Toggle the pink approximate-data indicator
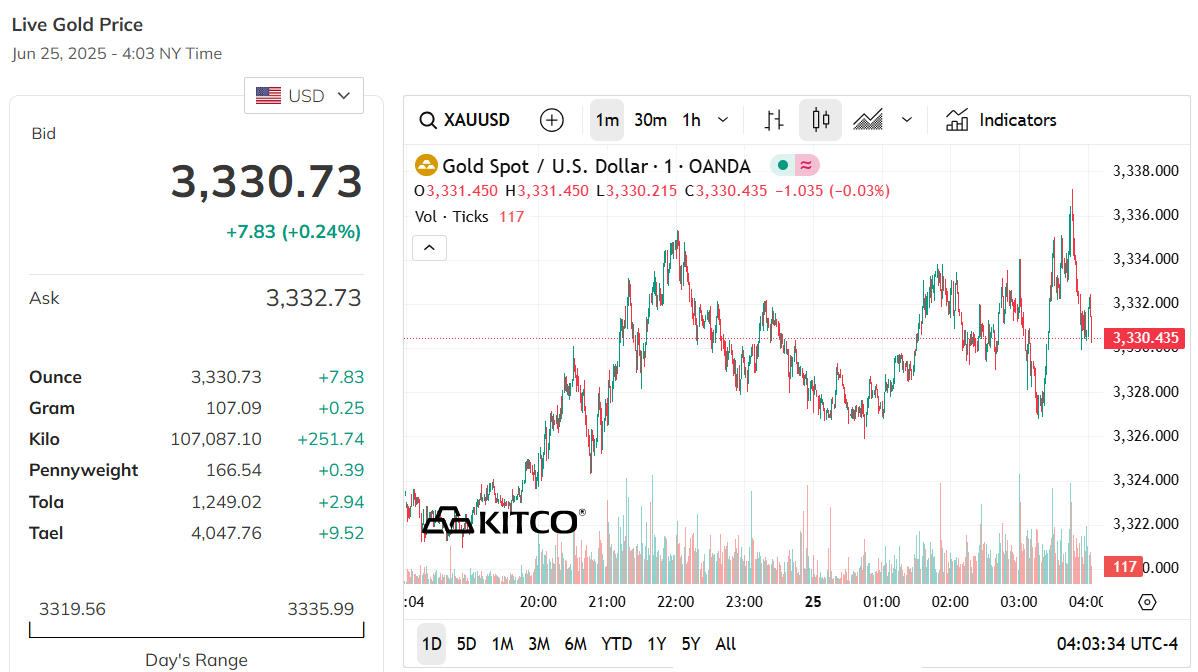Viewport: 1198px width, 672px height. tap(806, 165)
